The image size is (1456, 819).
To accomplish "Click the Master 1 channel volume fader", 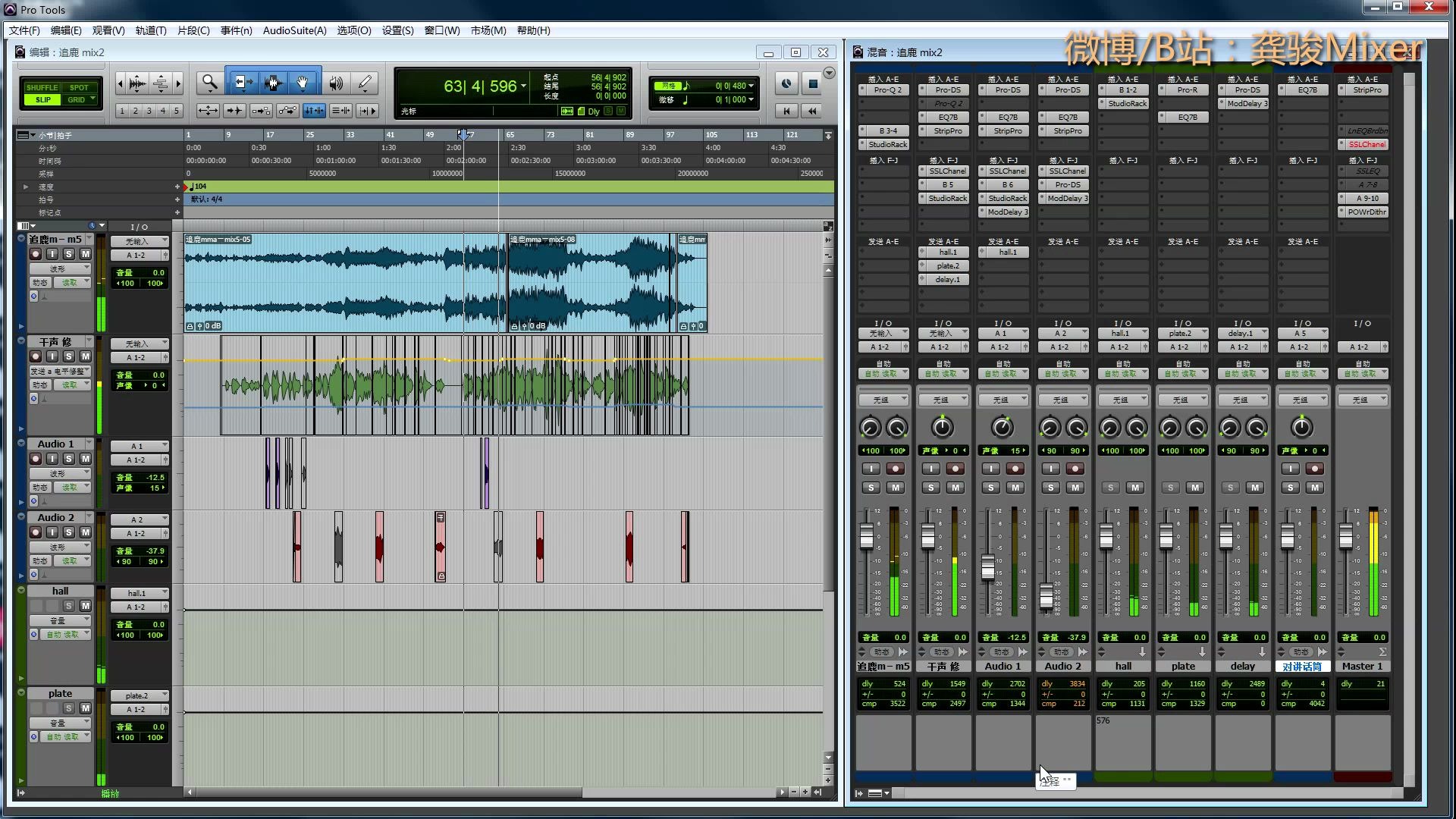I will [1347, 537].
